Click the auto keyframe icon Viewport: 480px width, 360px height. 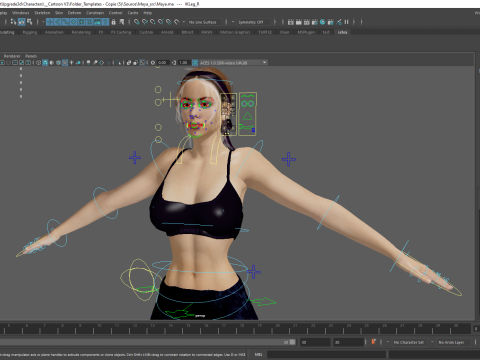[373, 342]
